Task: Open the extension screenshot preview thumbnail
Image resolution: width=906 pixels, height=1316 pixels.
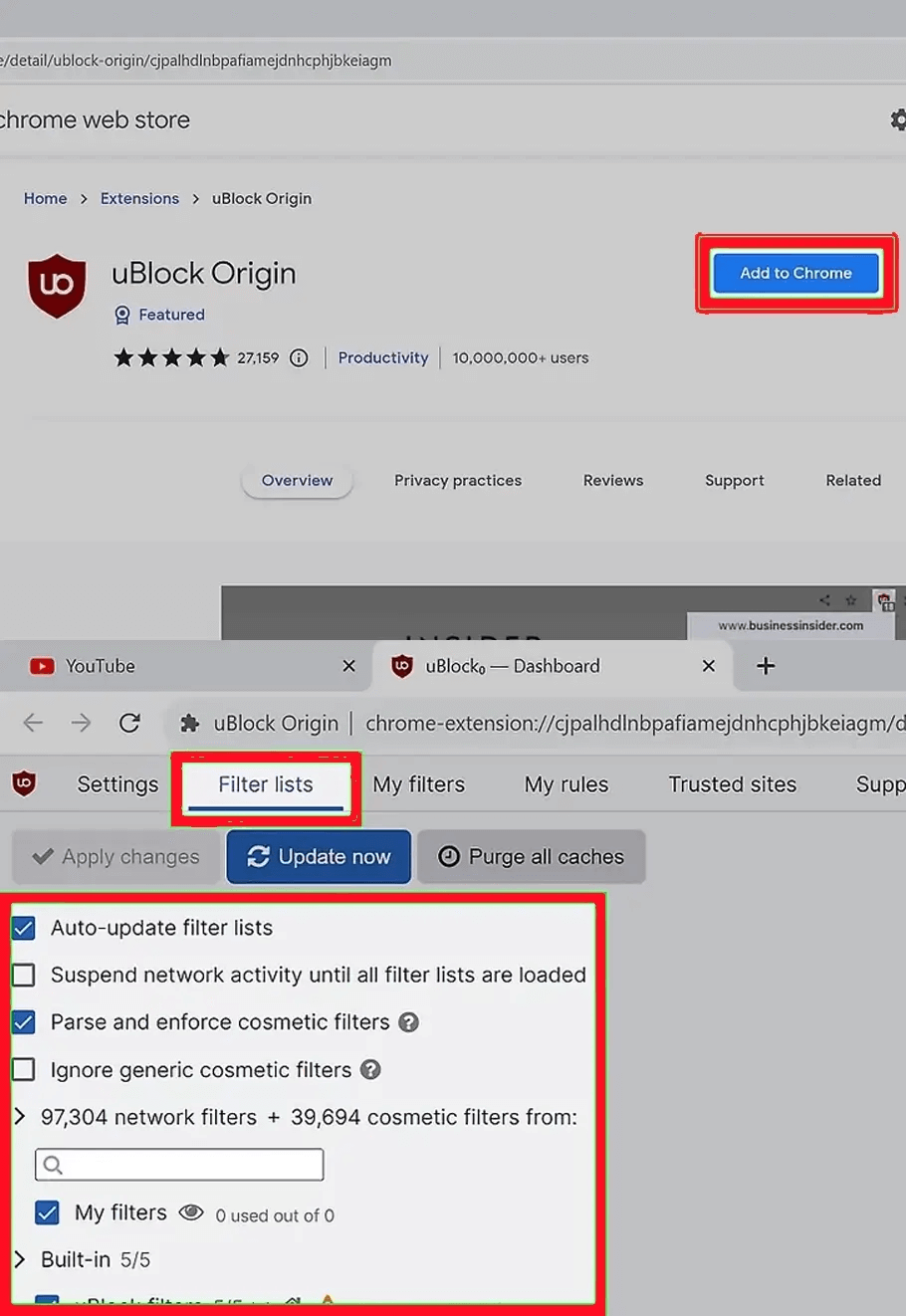Action: click(564, 612)
